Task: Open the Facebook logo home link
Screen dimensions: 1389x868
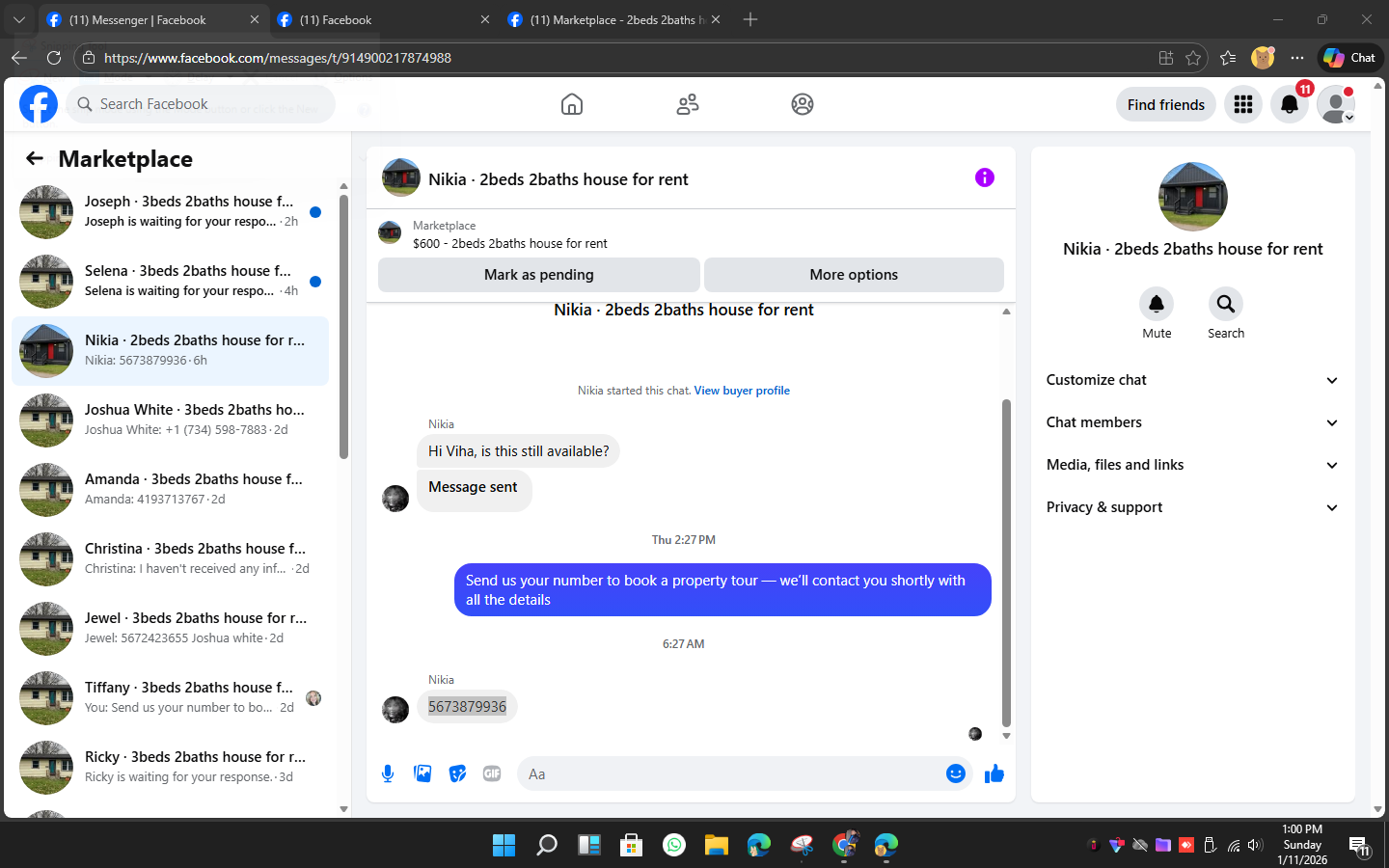Action: [39, 104]
